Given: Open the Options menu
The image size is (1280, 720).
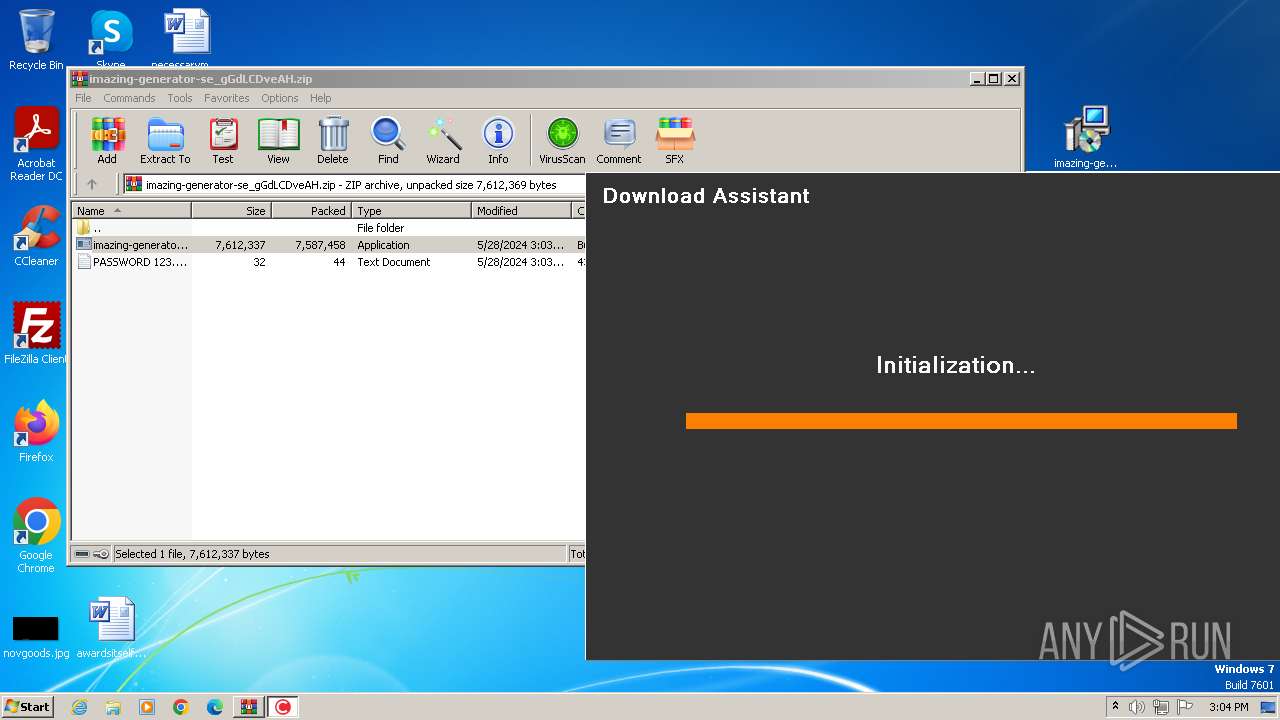Looking at the screenshot, I should click(x=280, y=98).
